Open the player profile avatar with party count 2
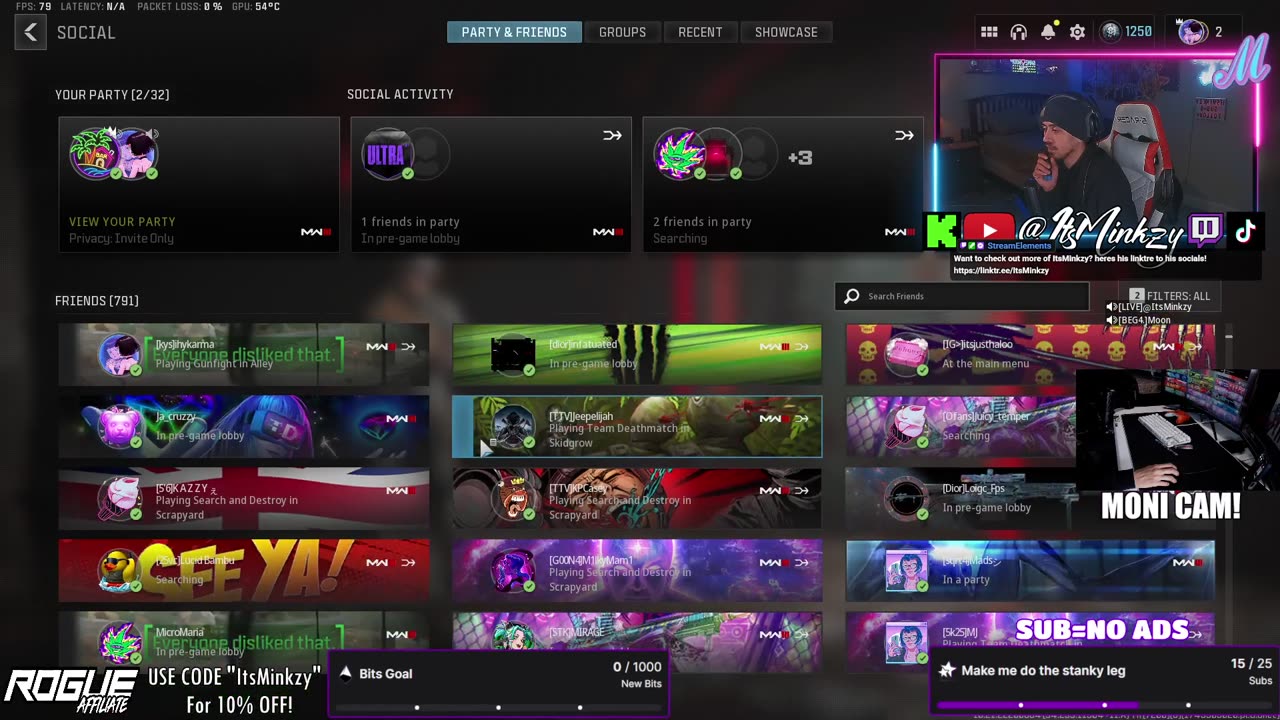 (x=1192, y=32)
